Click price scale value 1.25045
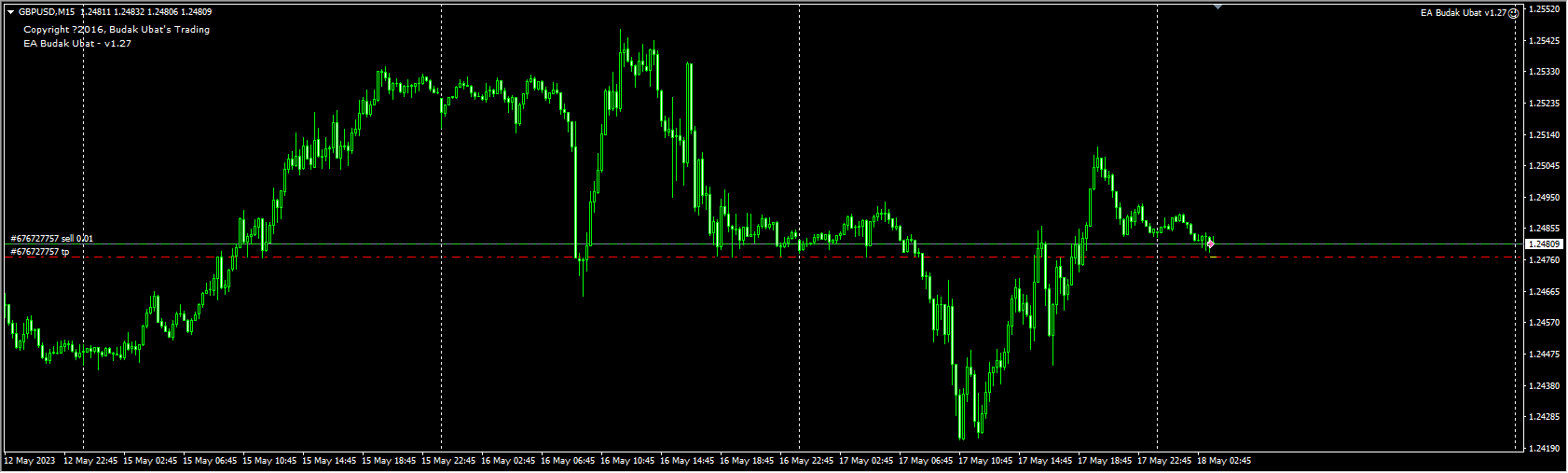The height and width of the screenshot is (473, 1568). coord(1546,166)
